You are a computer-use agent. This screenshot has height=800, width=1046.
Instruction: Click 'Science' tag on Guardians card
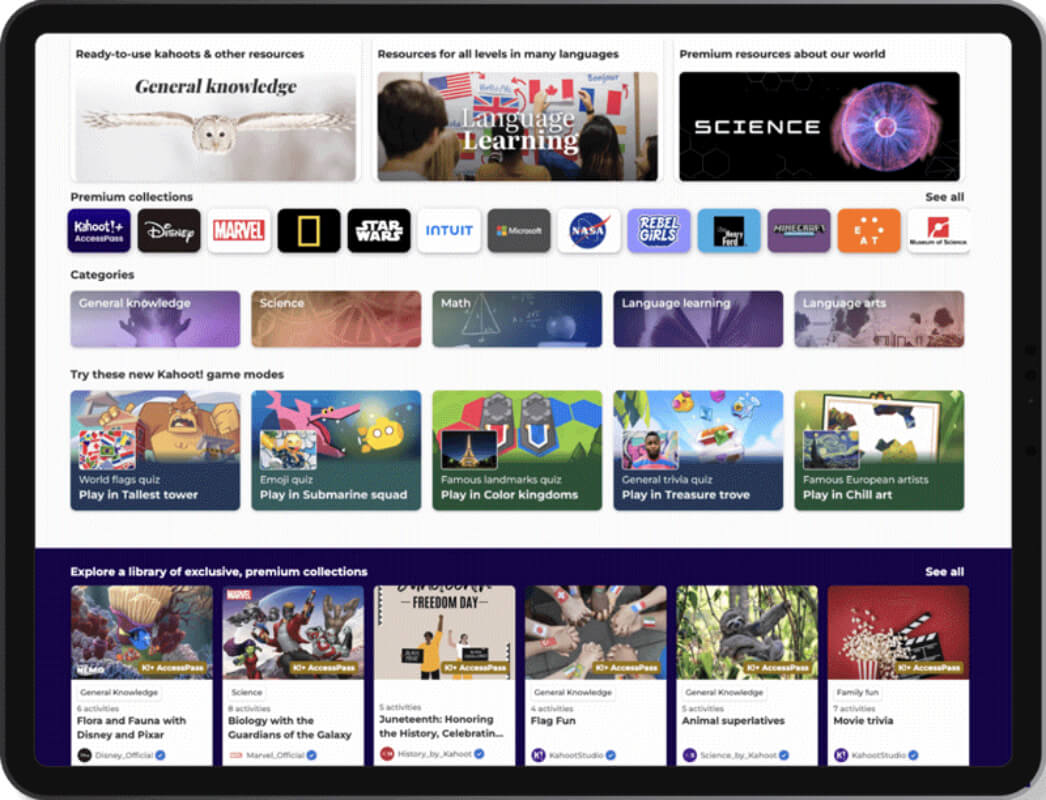point(247,693)
